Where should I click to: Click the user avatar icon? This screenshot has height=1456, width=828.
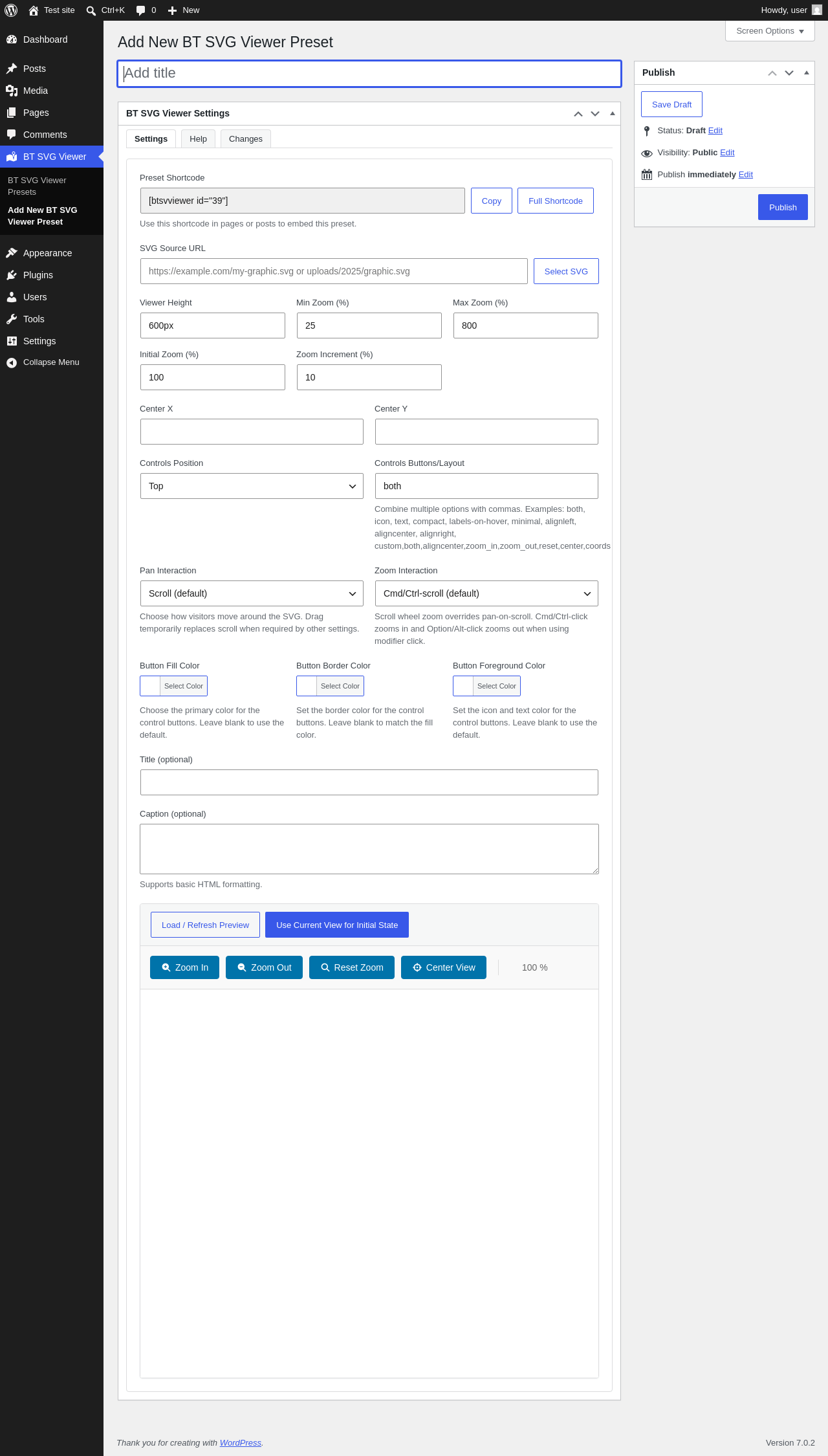[817, 10]
